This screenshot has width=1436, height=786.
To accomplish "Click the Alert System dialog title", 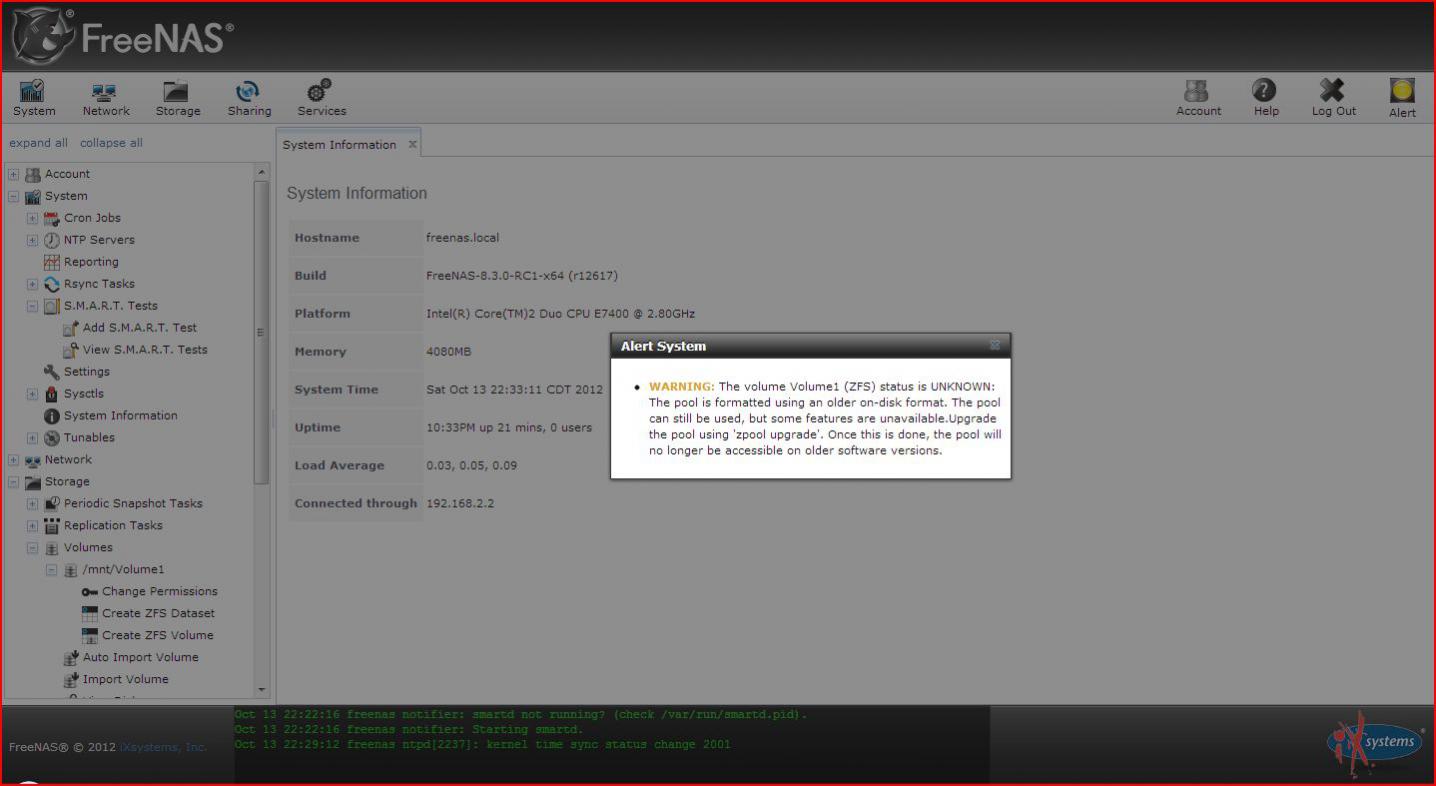I will (x=663, y=346).
